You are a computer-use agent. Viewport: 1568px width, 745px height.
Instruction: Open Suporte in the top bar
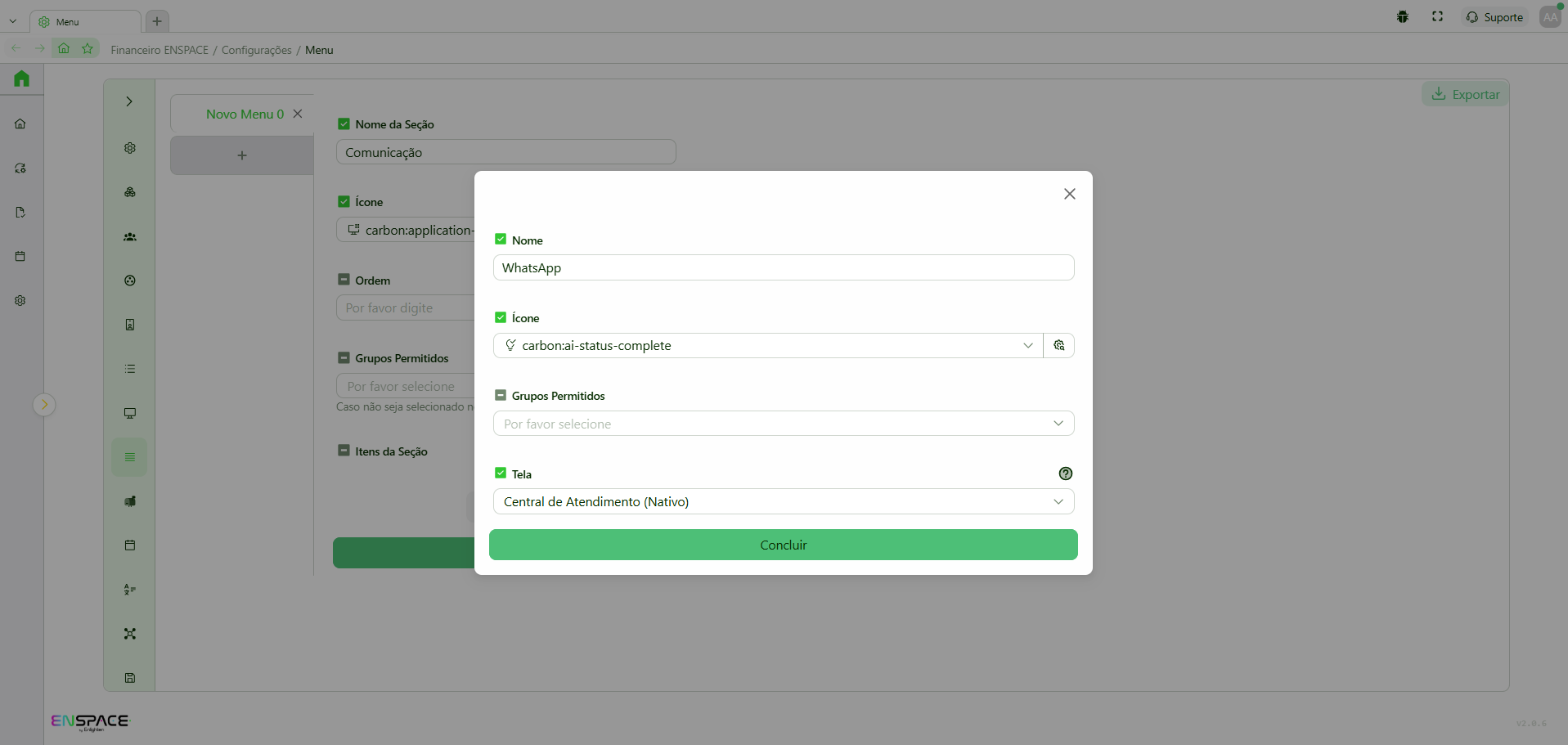point(1494,17)
